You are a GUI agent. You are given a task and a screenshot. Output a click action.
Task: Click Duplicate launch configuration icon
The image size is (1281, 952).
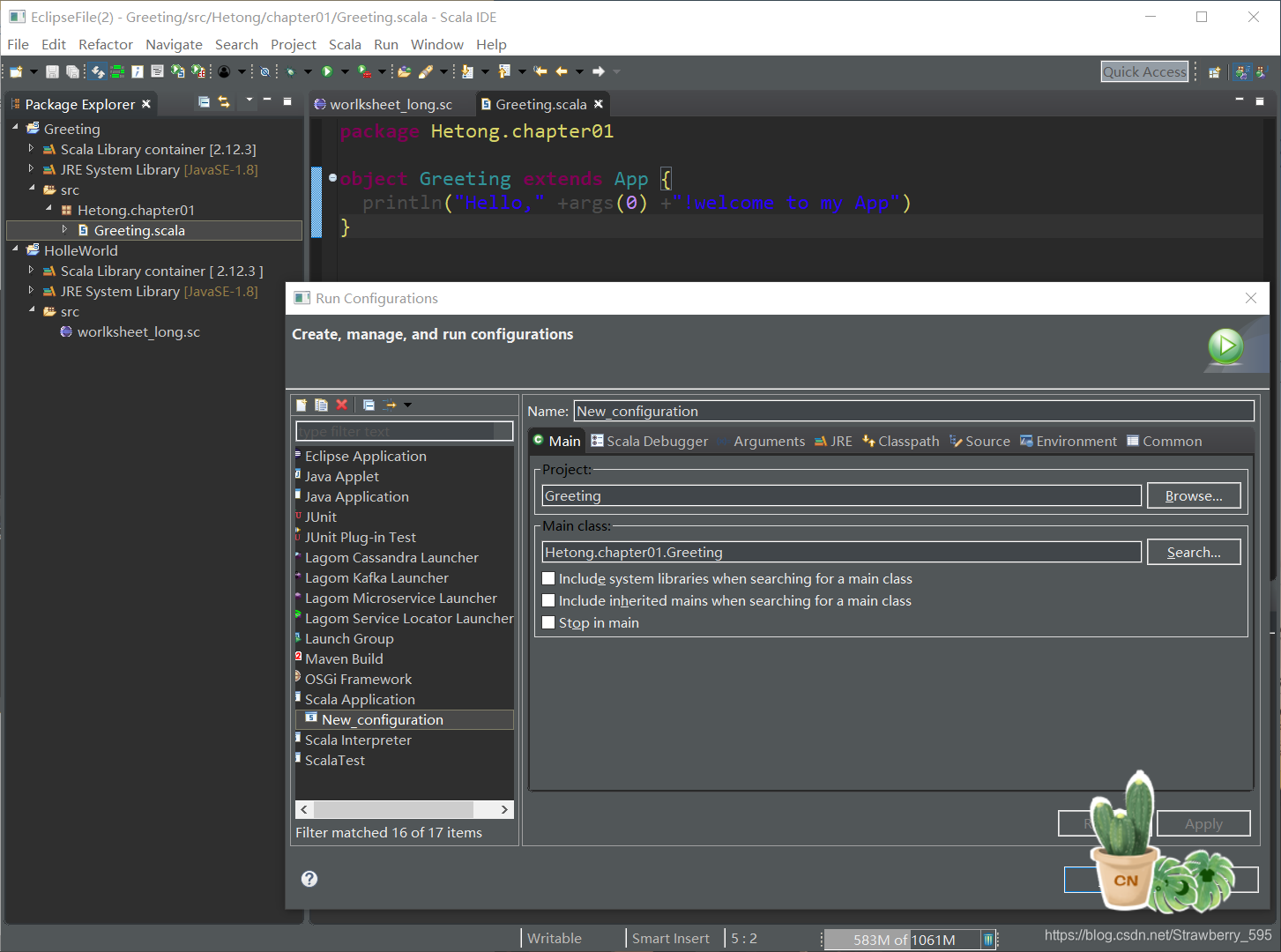click(x=322, y=405)
